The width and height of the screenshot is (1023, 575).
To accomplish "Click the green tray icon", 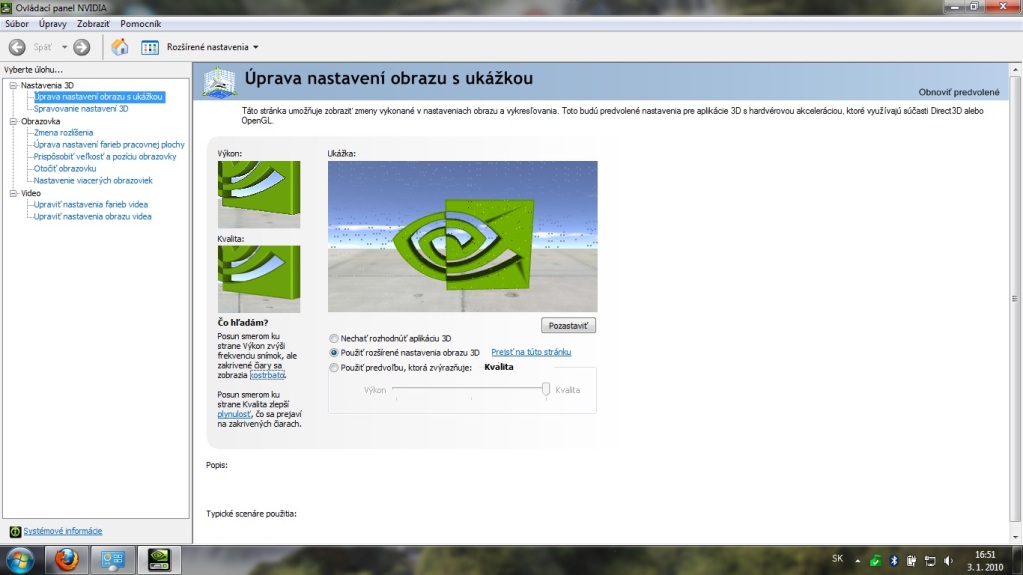I will pyautogui.click(x=876, y=561).
